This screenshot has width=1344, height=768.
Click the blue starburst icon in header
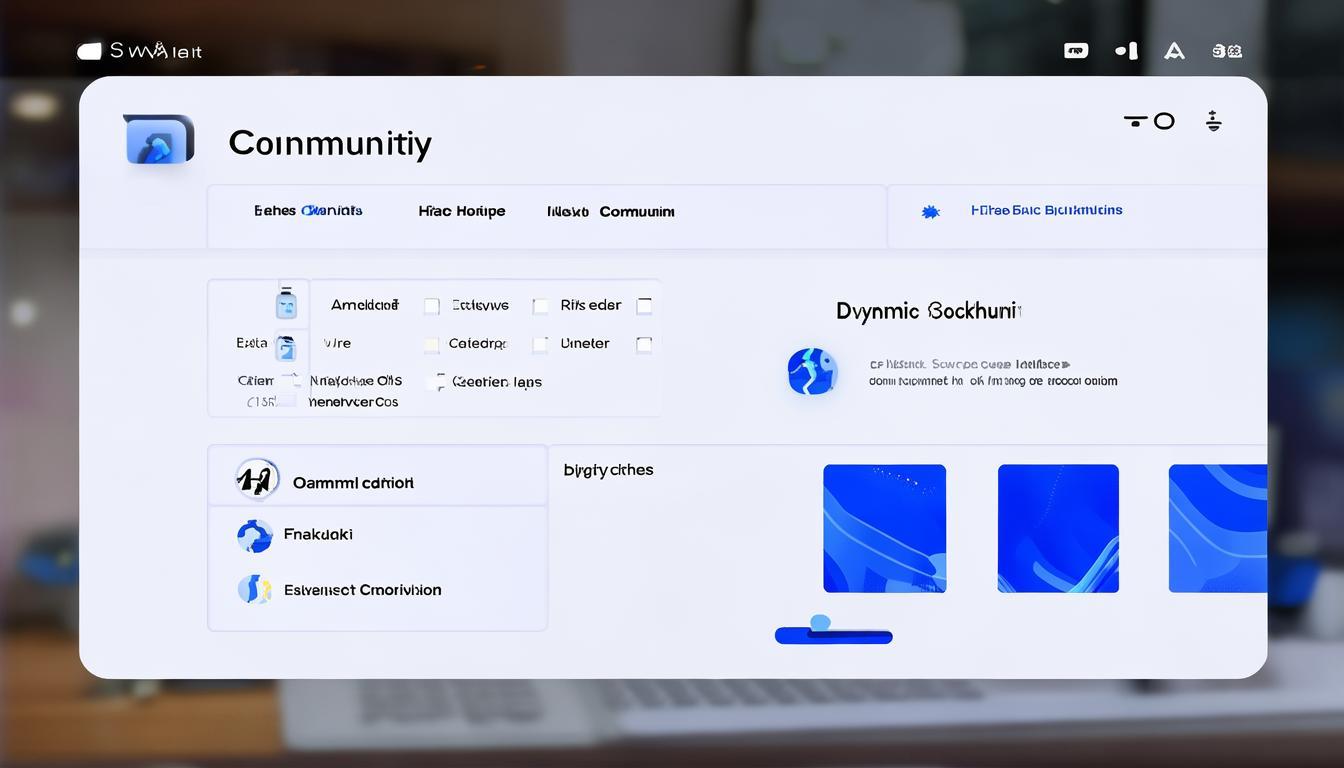click(930, 212)
